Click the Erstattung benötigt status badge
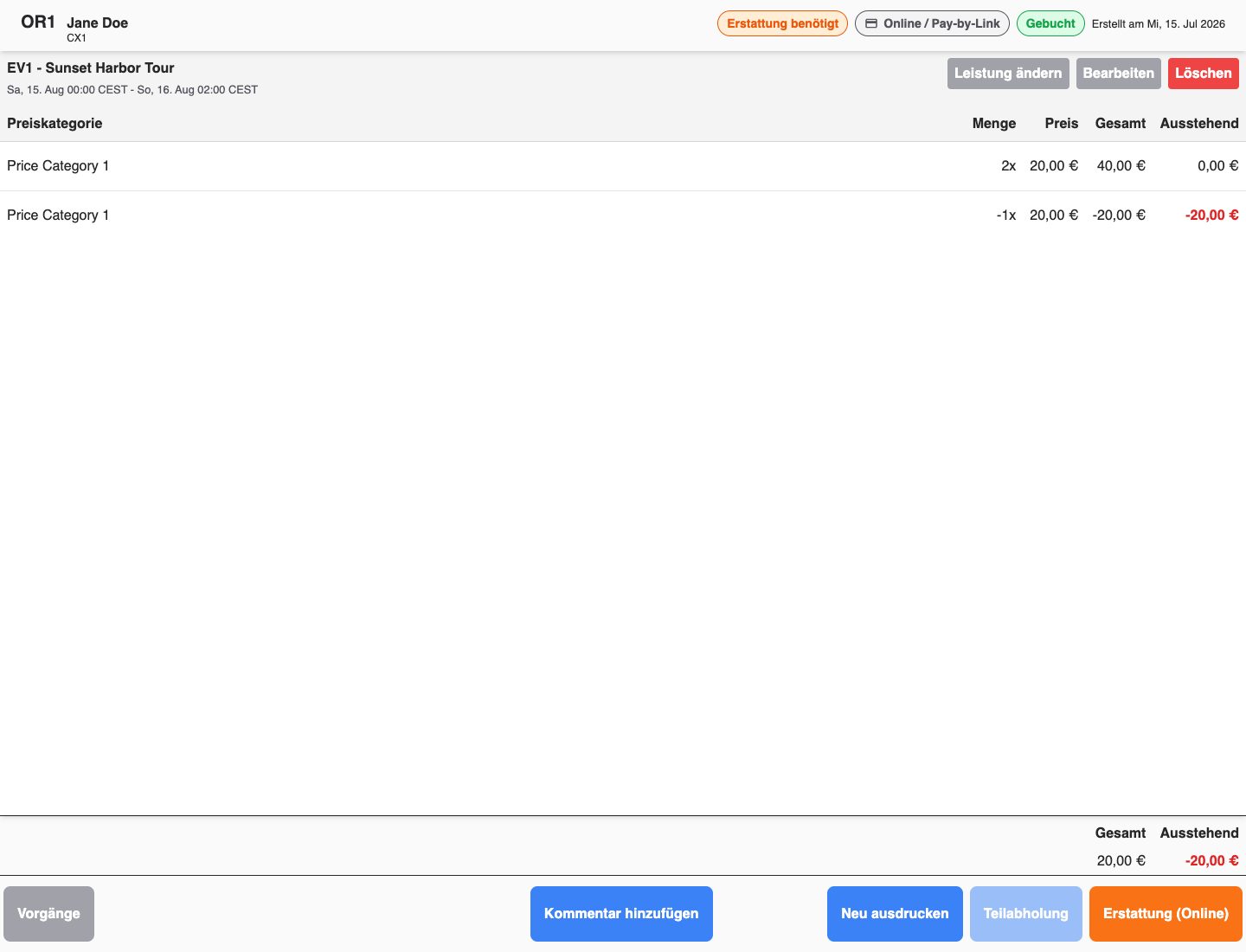 click(782, 23)
